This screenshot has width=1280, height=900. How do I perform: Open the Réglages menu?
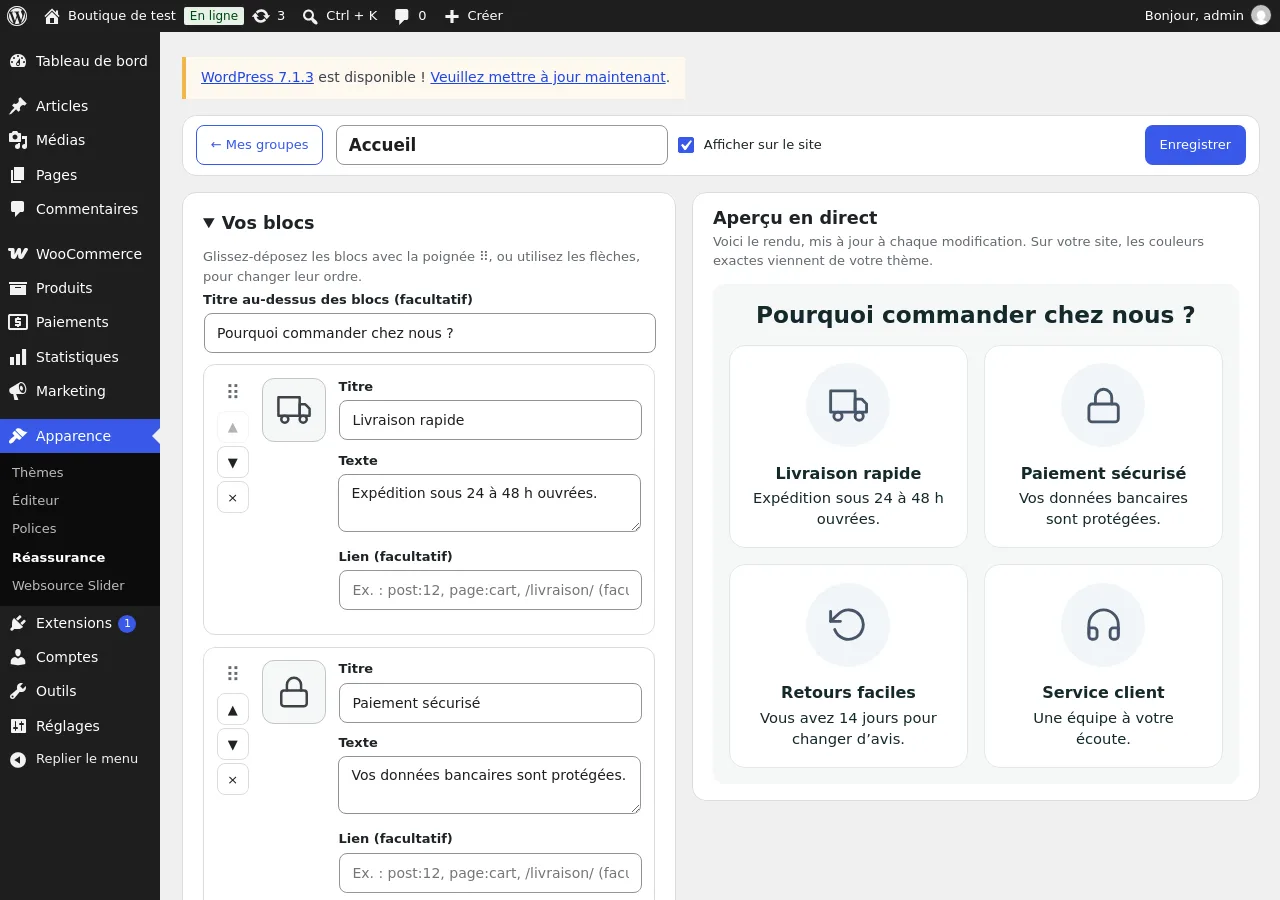[80, 726]
